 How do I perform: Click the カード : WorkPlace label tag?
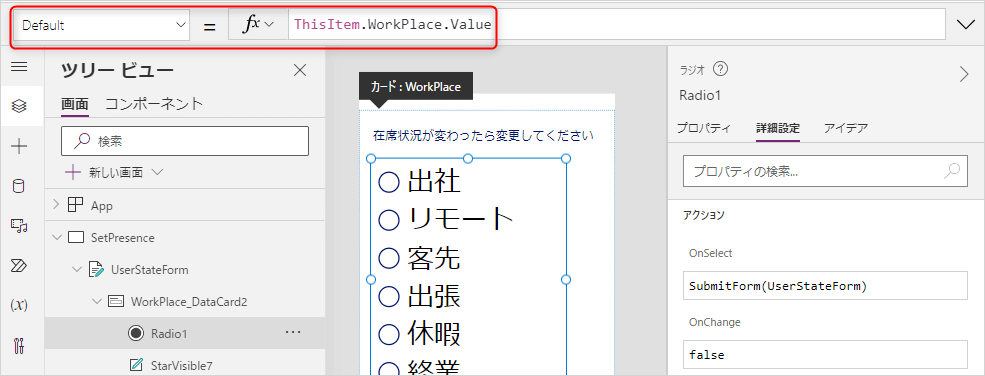(415, 87)
